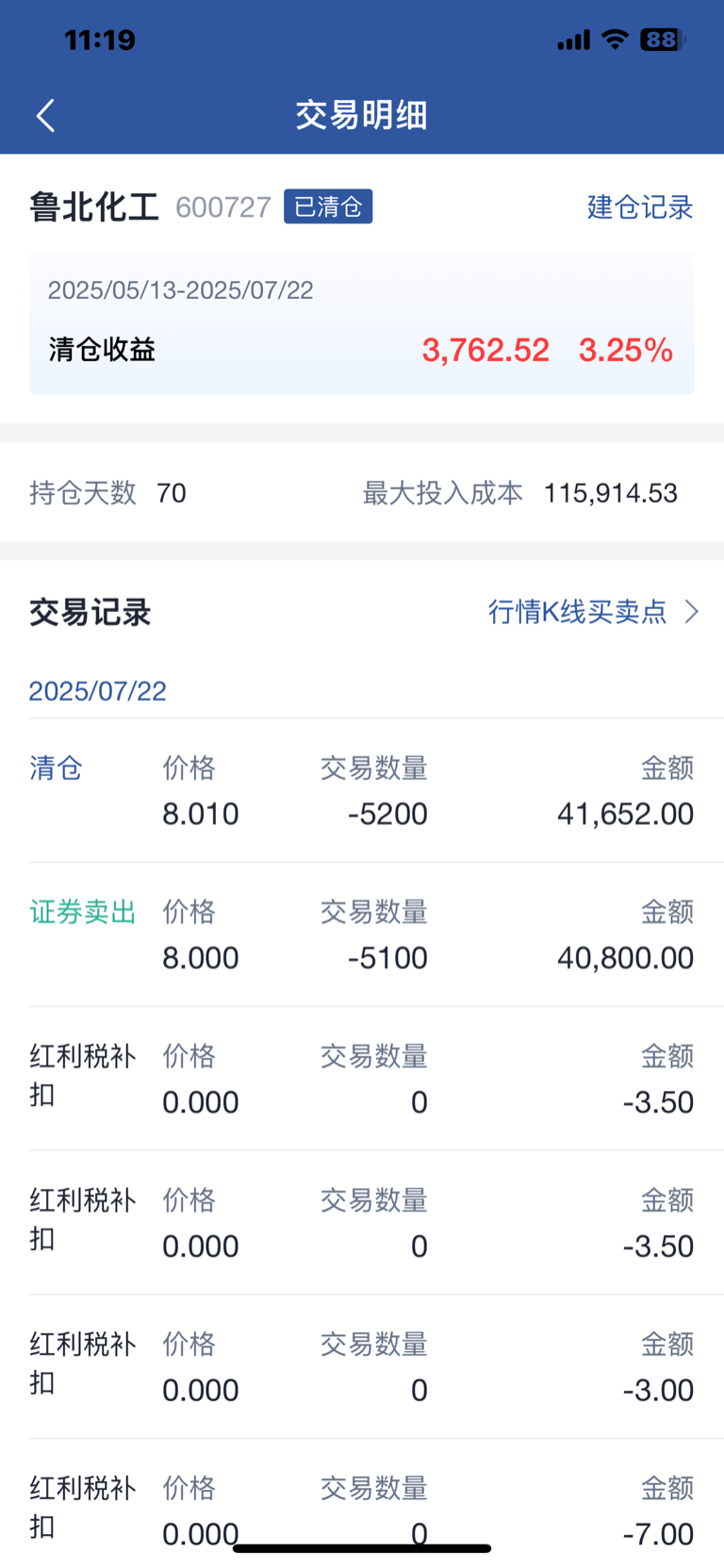
Task: Open 行情K线买卖点 link
Action: 577,612
